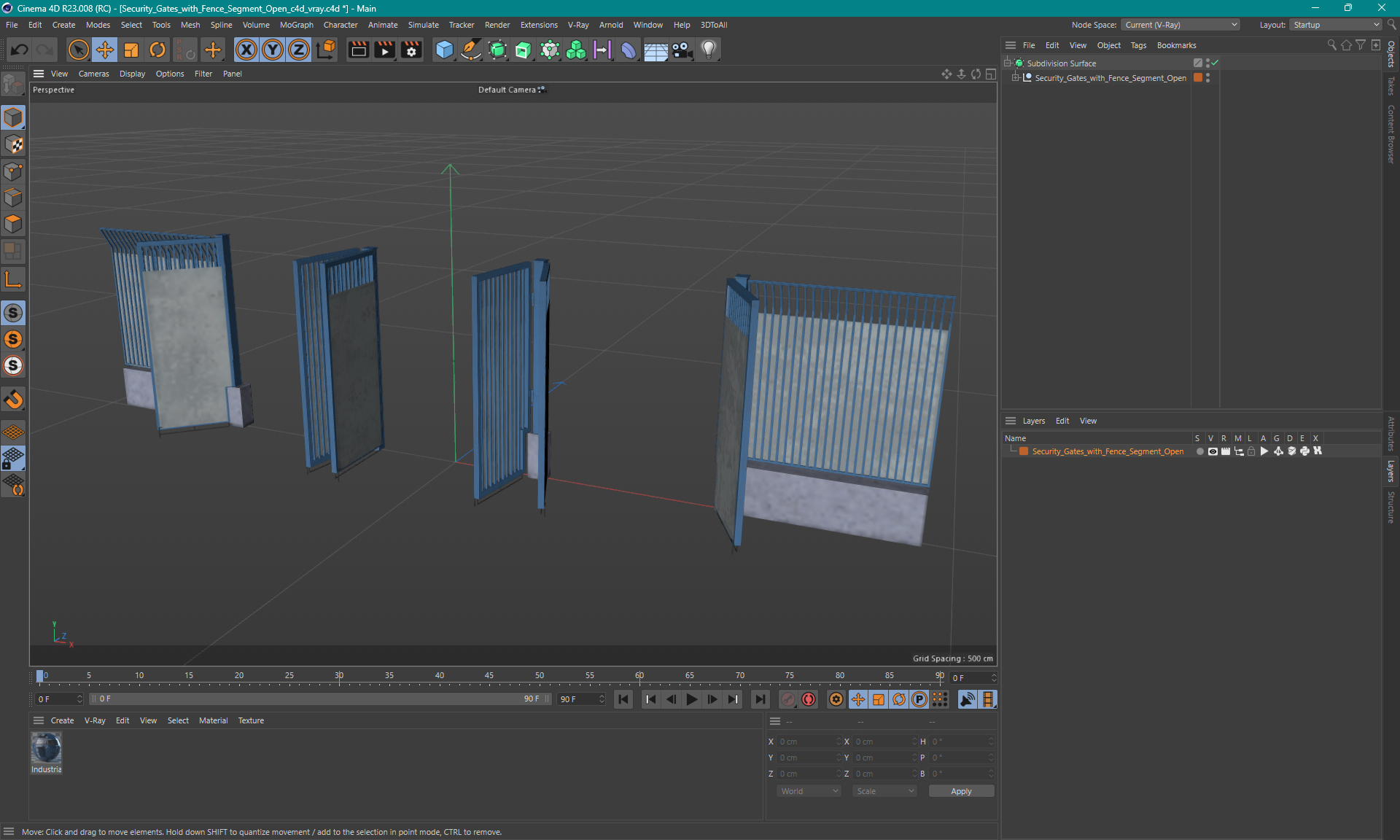Open viewport Cameras menu

(x=93, y=74)
